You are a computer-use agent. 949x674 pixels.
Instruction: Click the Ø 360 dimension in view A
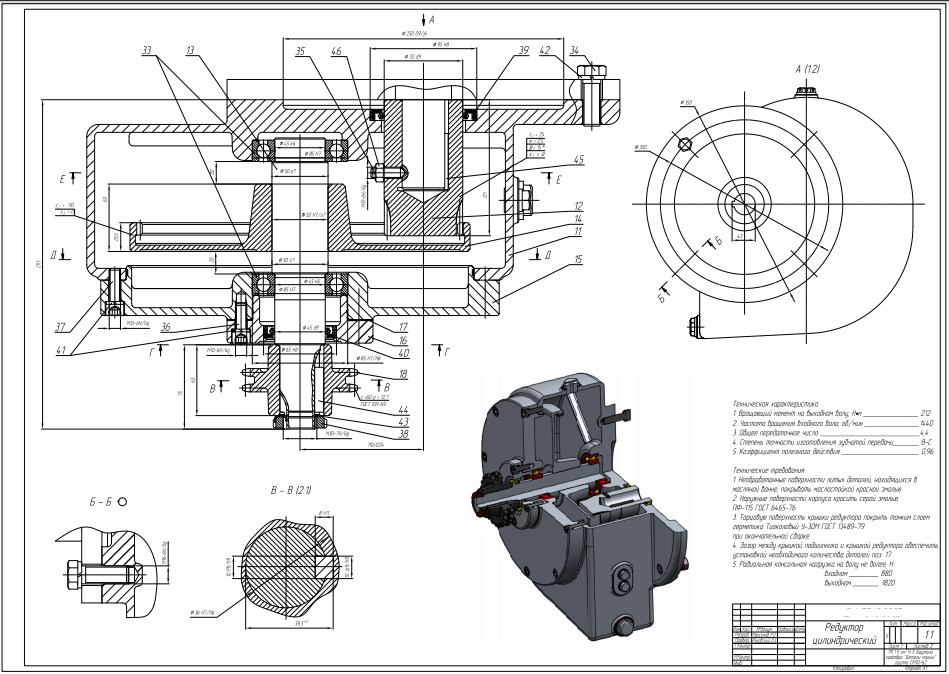687,103
